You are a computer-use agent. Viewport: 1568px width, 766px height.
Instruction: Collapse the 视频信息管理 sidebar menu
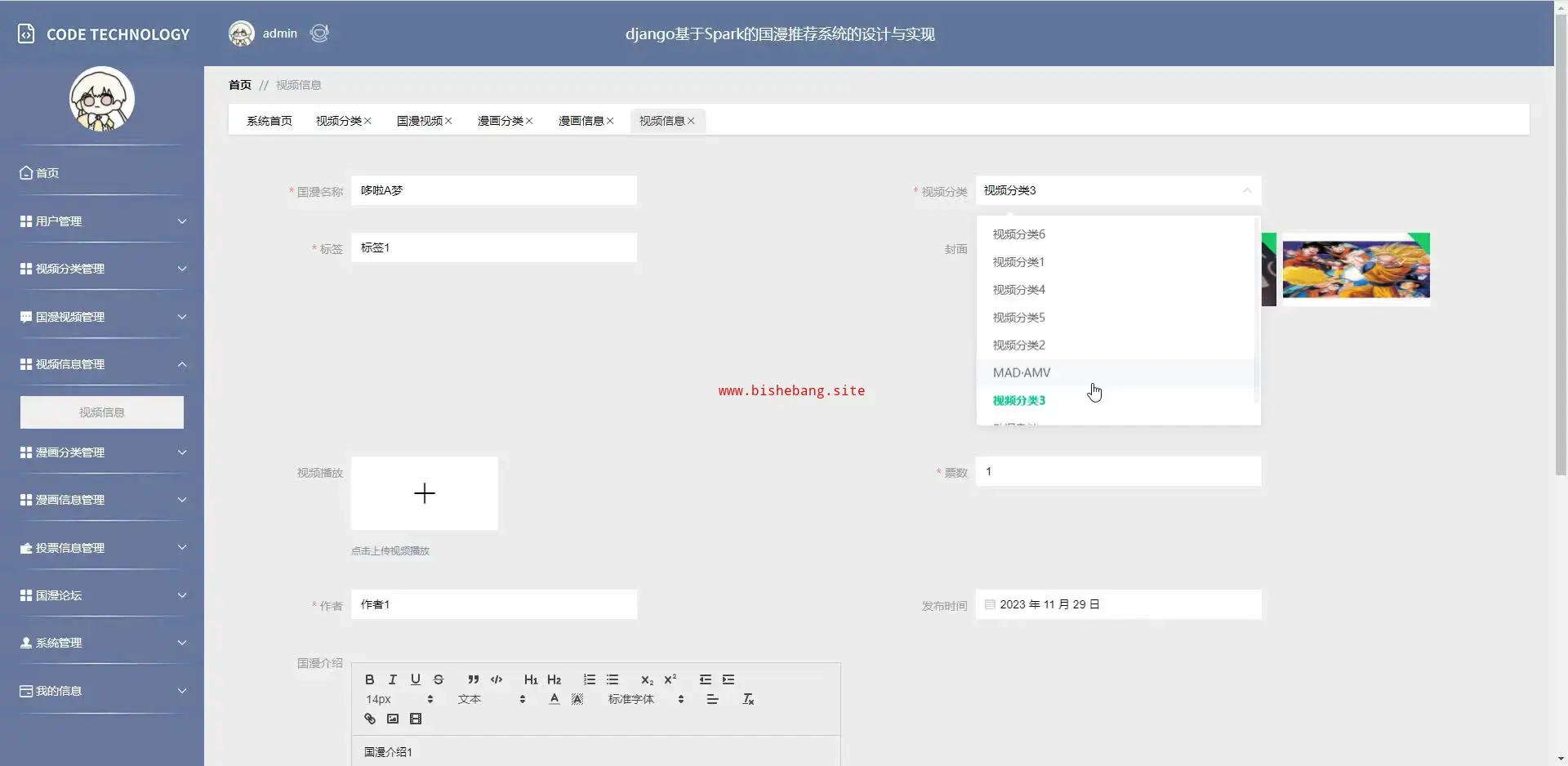(102, 364)
